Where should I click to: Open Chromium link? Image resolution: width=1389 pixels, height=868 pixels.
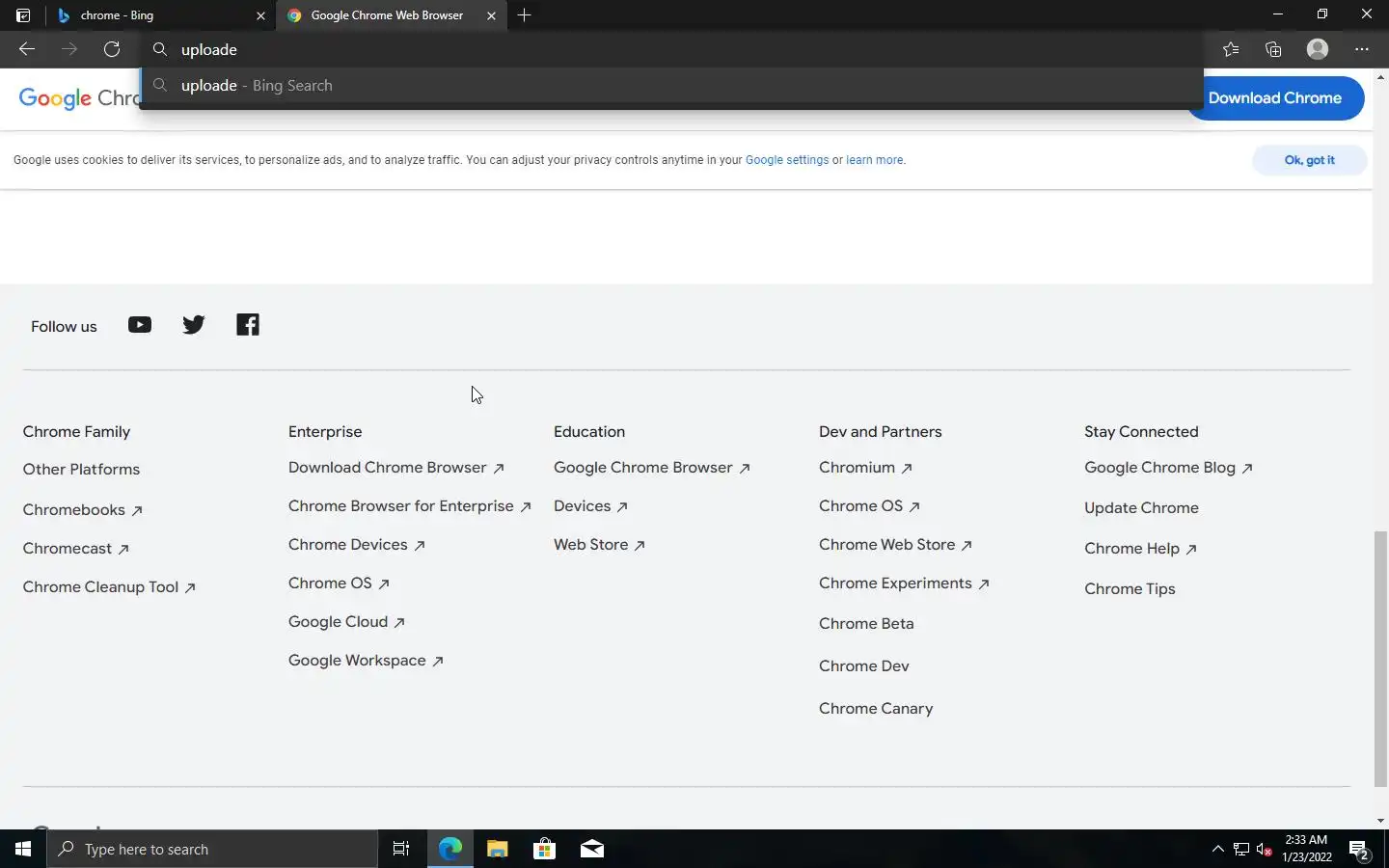tap(865, 468)
